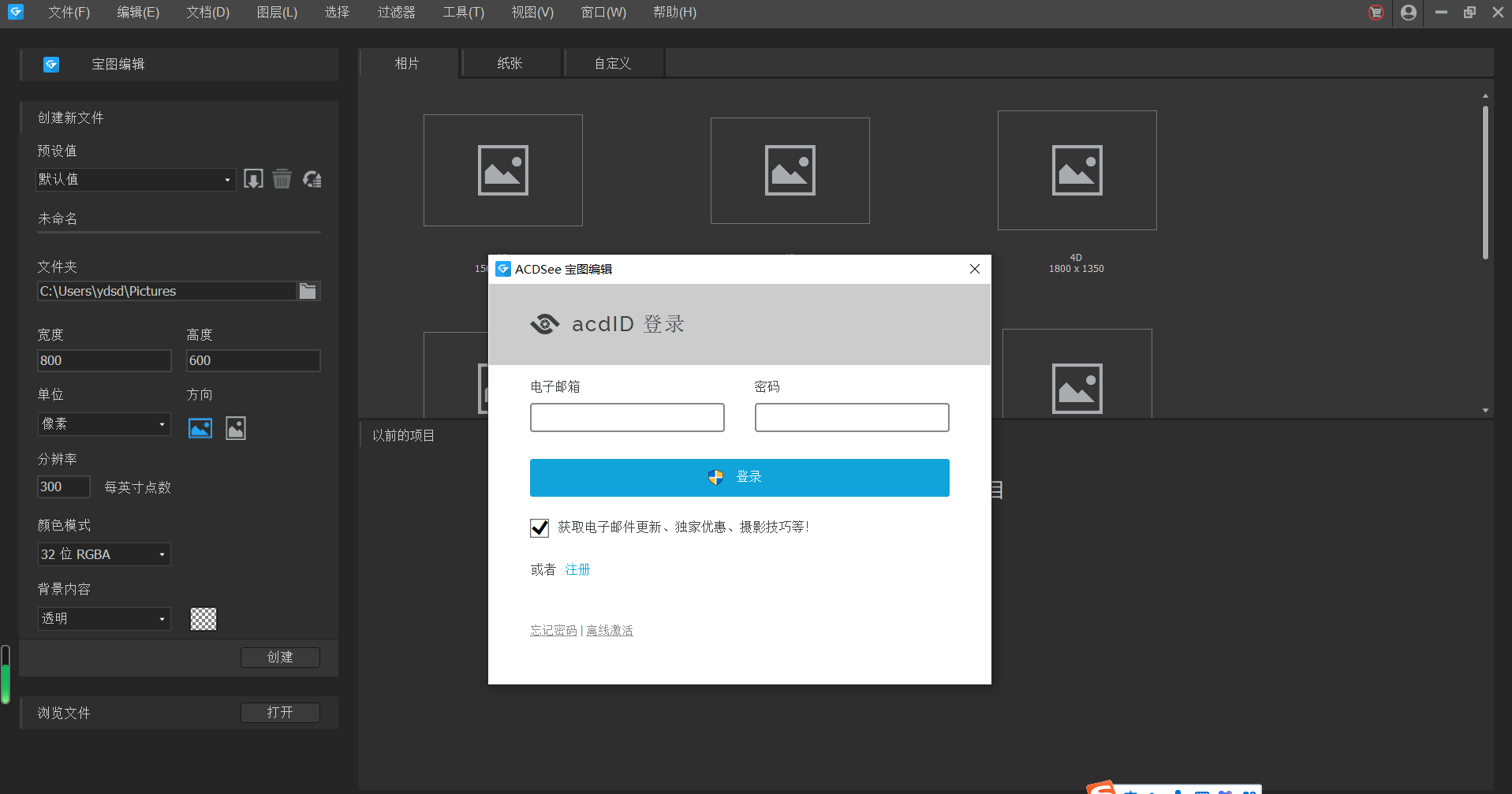Open the 像素 unit dropdown
Image resolution: width=1512 pixels, height=794 pixels.
click(x=104, y=424)
